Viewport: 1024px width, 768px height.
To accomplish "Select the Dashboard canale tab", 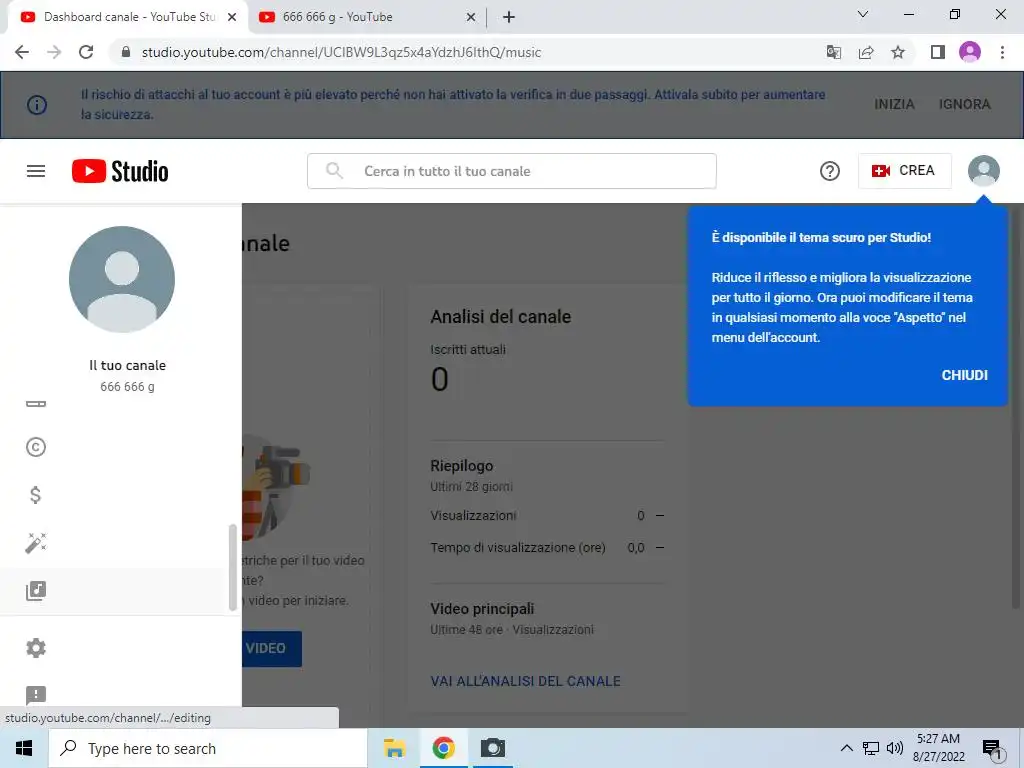I will click(127, 17).
